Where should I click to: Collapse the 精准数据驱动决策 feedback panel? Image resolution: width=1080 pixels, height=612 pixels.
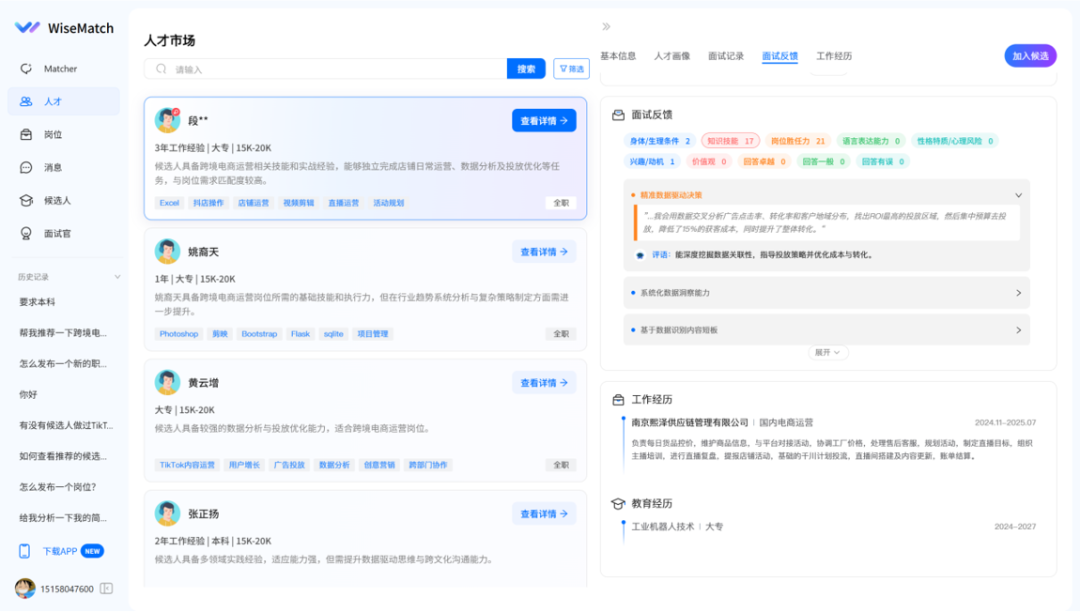click(1019, 194)
